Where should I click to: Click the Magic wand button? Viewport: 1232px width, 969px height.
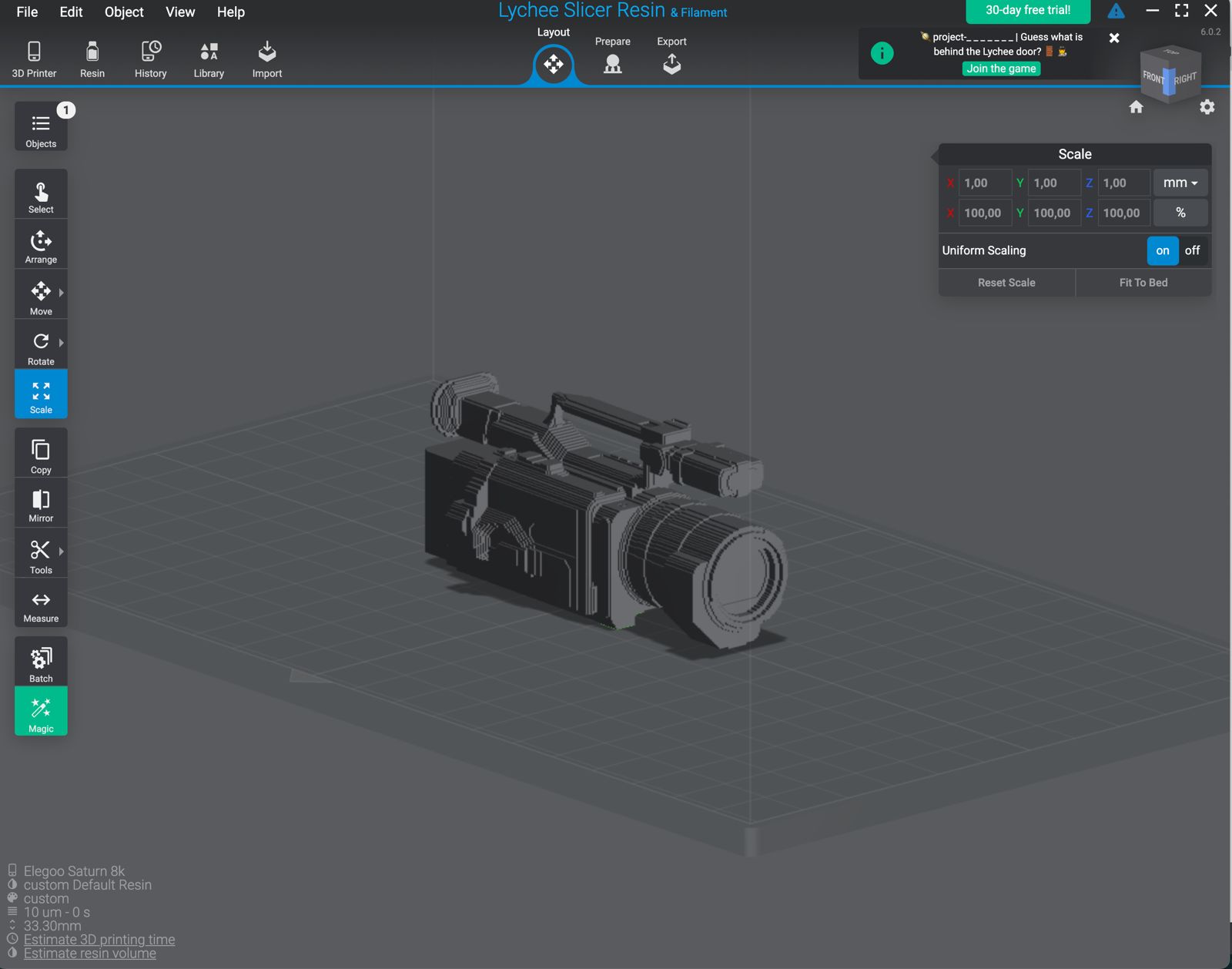pos(41,712)
